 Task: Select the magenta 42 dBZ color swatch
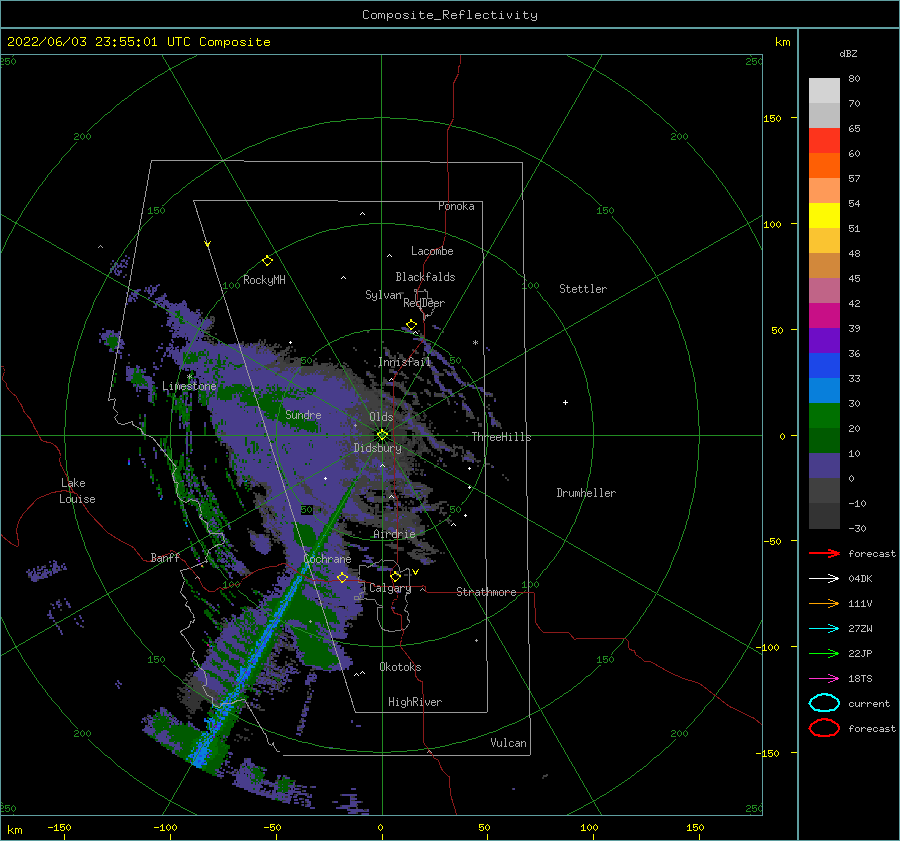pos(824,316)
